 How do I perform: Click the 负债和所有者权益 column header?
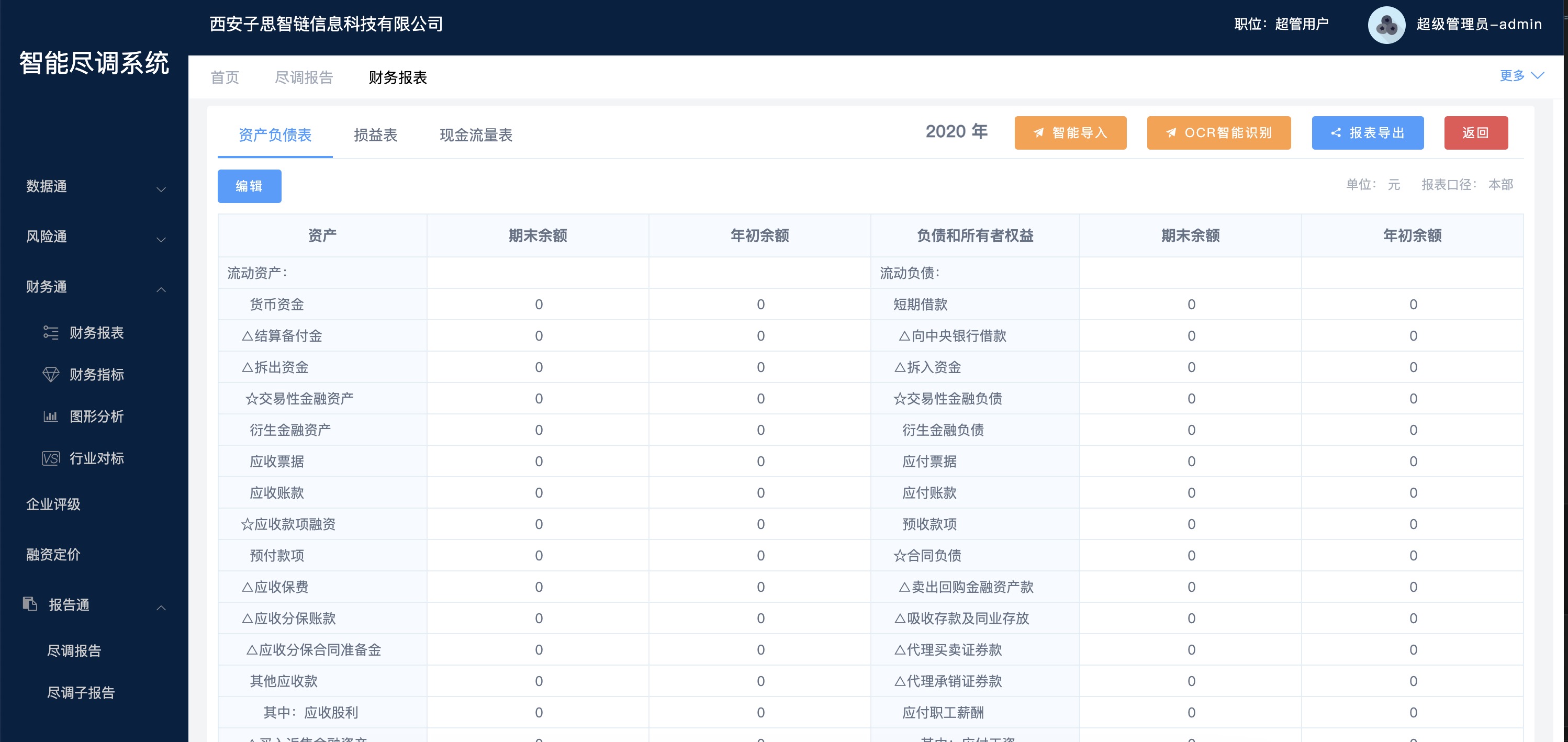tap(975, 235)
